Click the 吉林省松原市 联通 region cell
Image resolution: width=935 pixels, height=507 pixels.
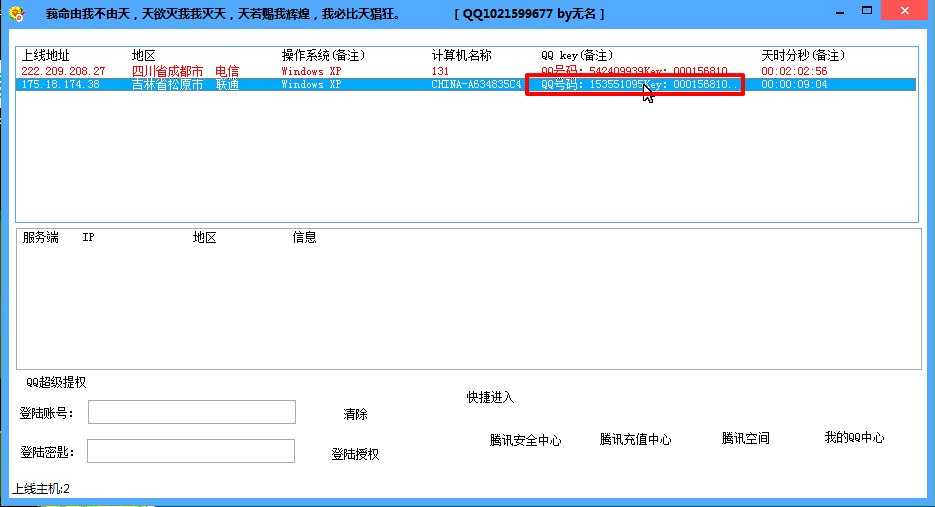(x=185, y=84)
